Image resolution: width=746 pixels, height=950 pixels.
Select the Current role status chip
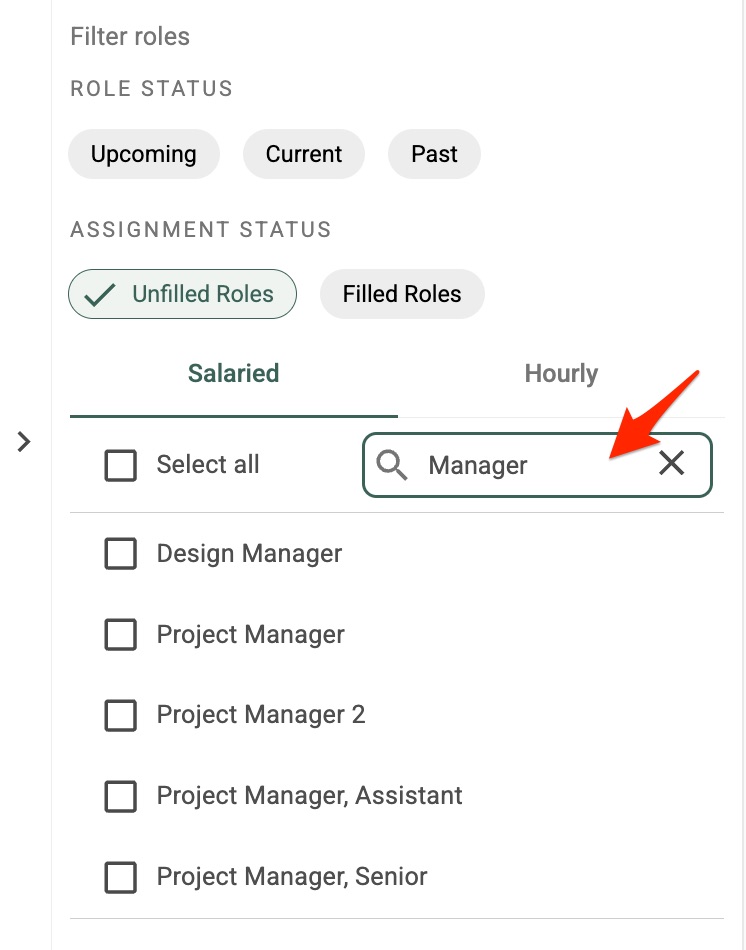304,154
